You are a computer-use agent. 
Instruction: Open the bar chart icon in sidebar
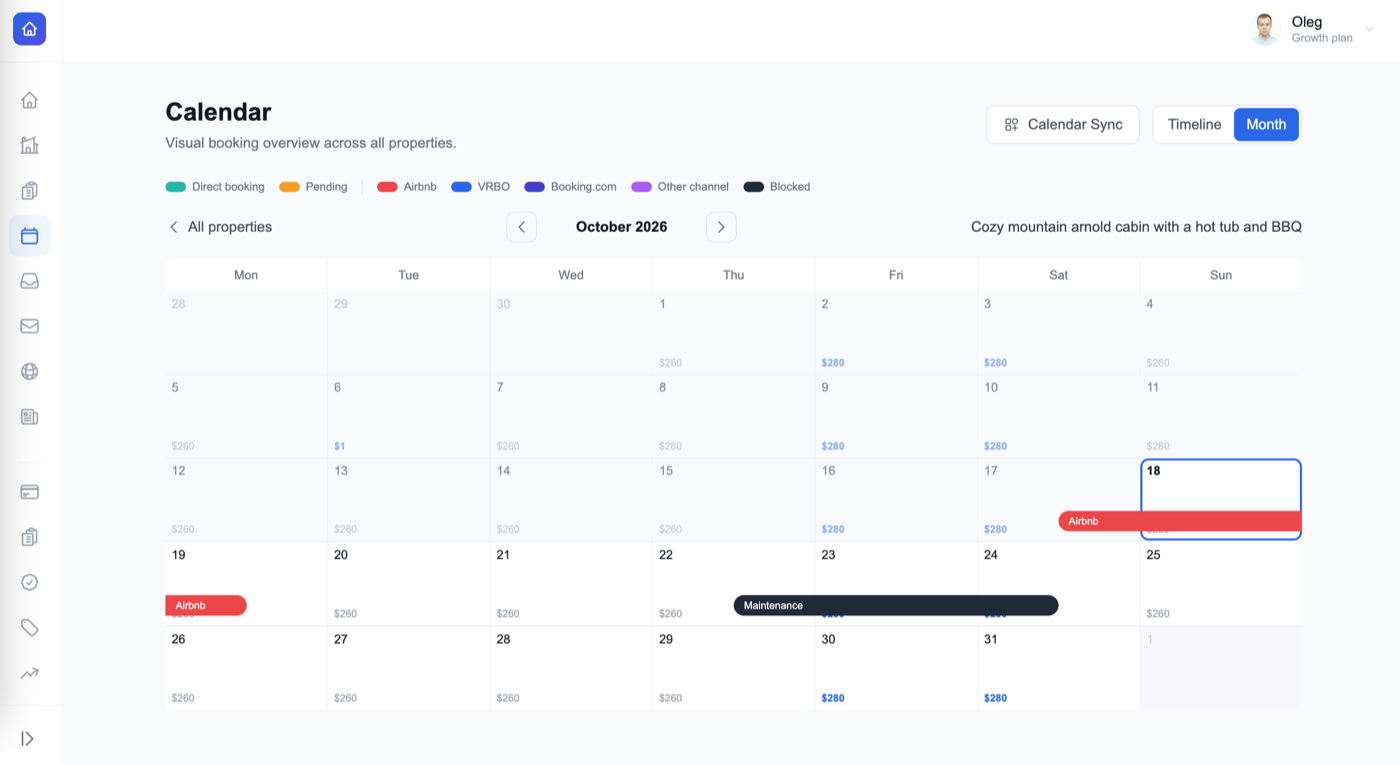[x=30, y=145]
